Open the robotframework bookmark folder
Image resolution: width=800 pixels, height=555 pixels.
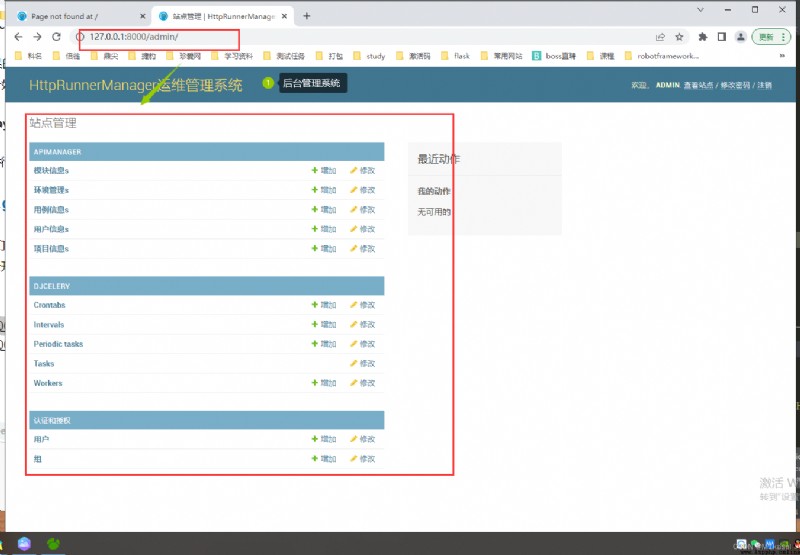pos(662,56)
